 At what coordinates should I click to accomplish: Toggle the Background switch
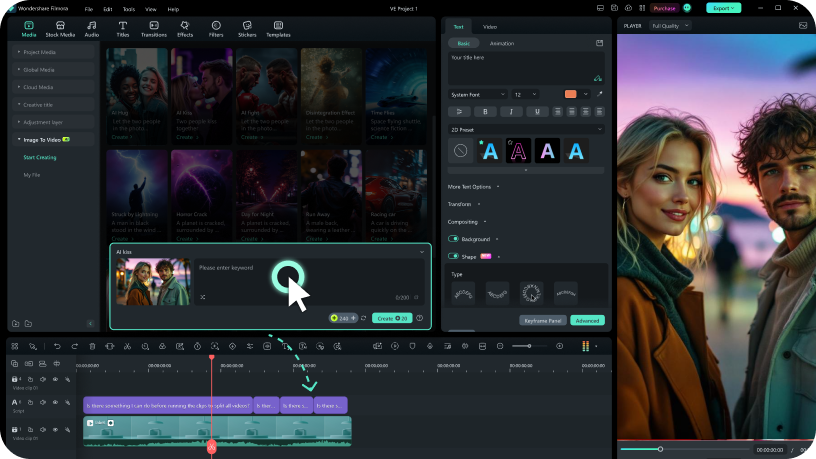tap(453, 239)
